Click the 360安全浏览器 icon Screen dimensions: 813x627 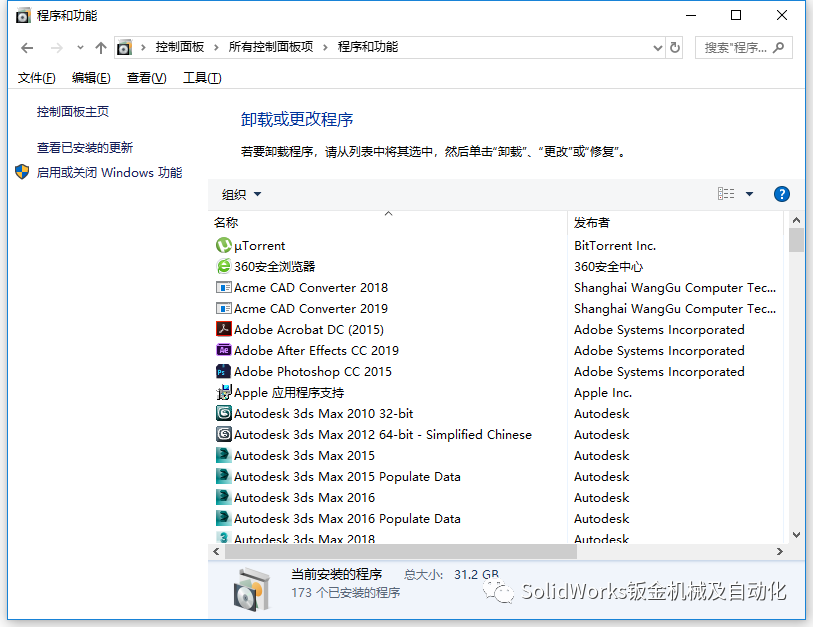tap(223, 266)
